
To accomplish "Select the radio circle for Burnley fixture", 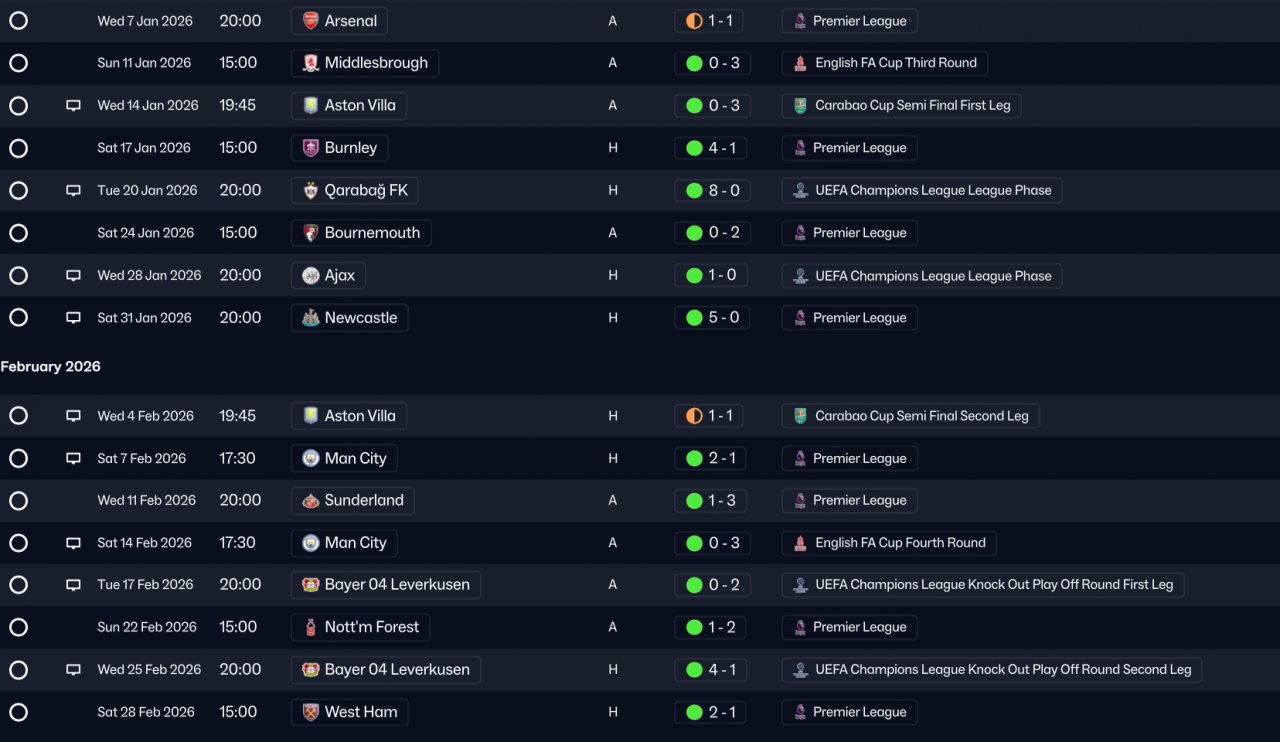I will tap(18, 148).
